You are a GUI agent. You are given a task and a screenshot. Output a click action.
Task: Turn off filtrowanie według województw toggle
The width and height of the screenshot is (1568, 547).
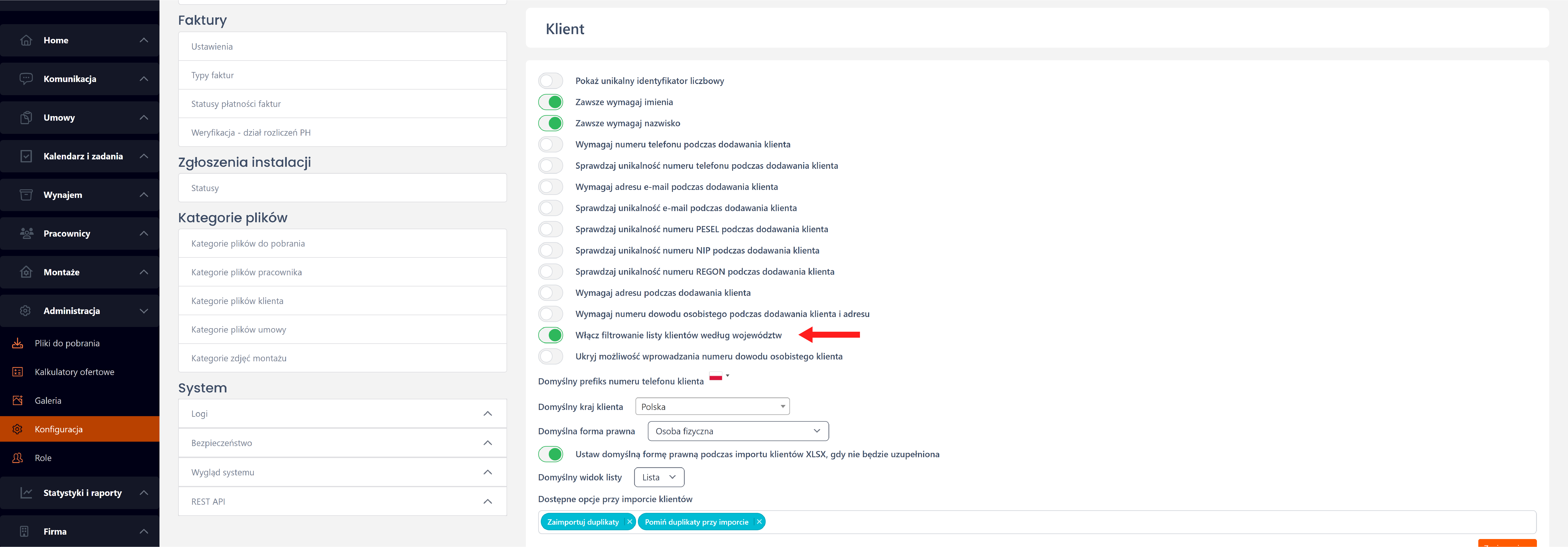pos(551,335)
